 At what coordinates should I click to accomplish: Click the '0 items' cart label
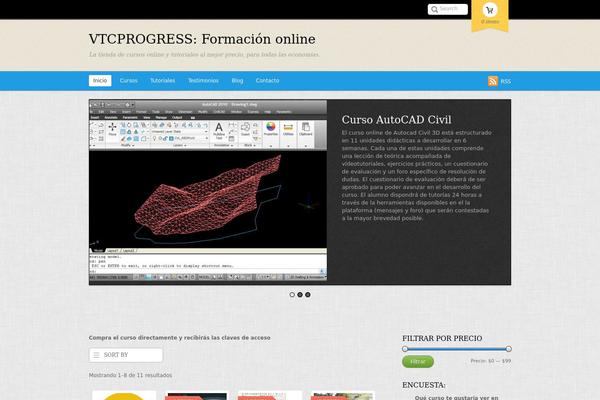coord(490,22)
